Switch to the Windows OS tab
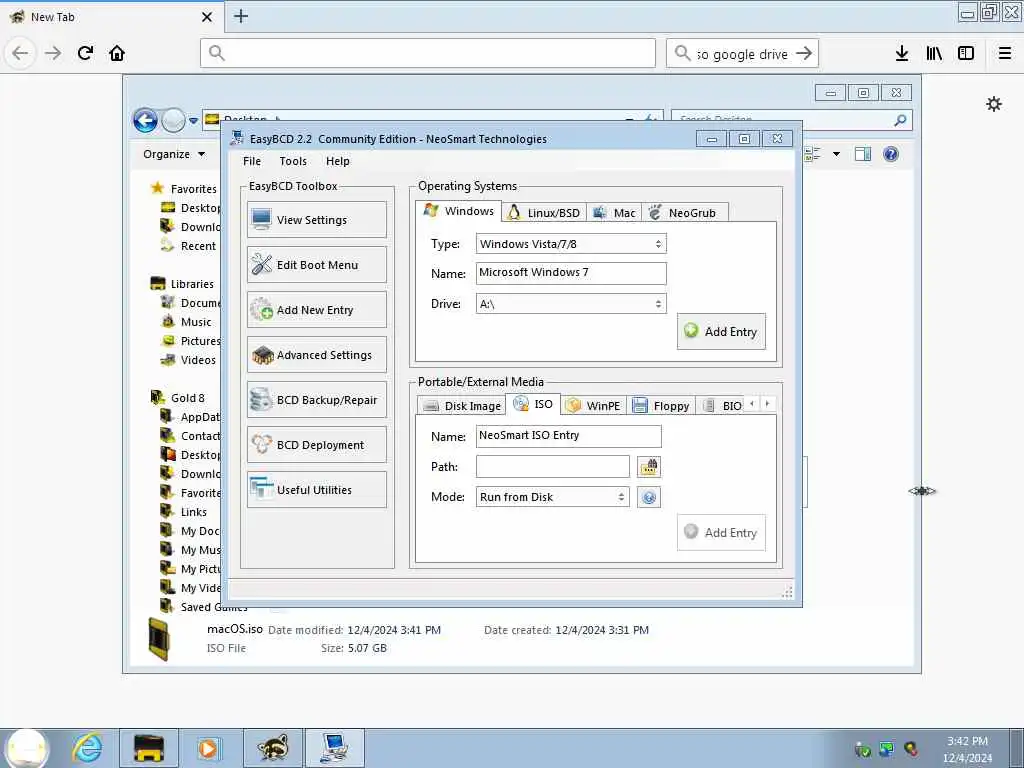 click(458, 211)
